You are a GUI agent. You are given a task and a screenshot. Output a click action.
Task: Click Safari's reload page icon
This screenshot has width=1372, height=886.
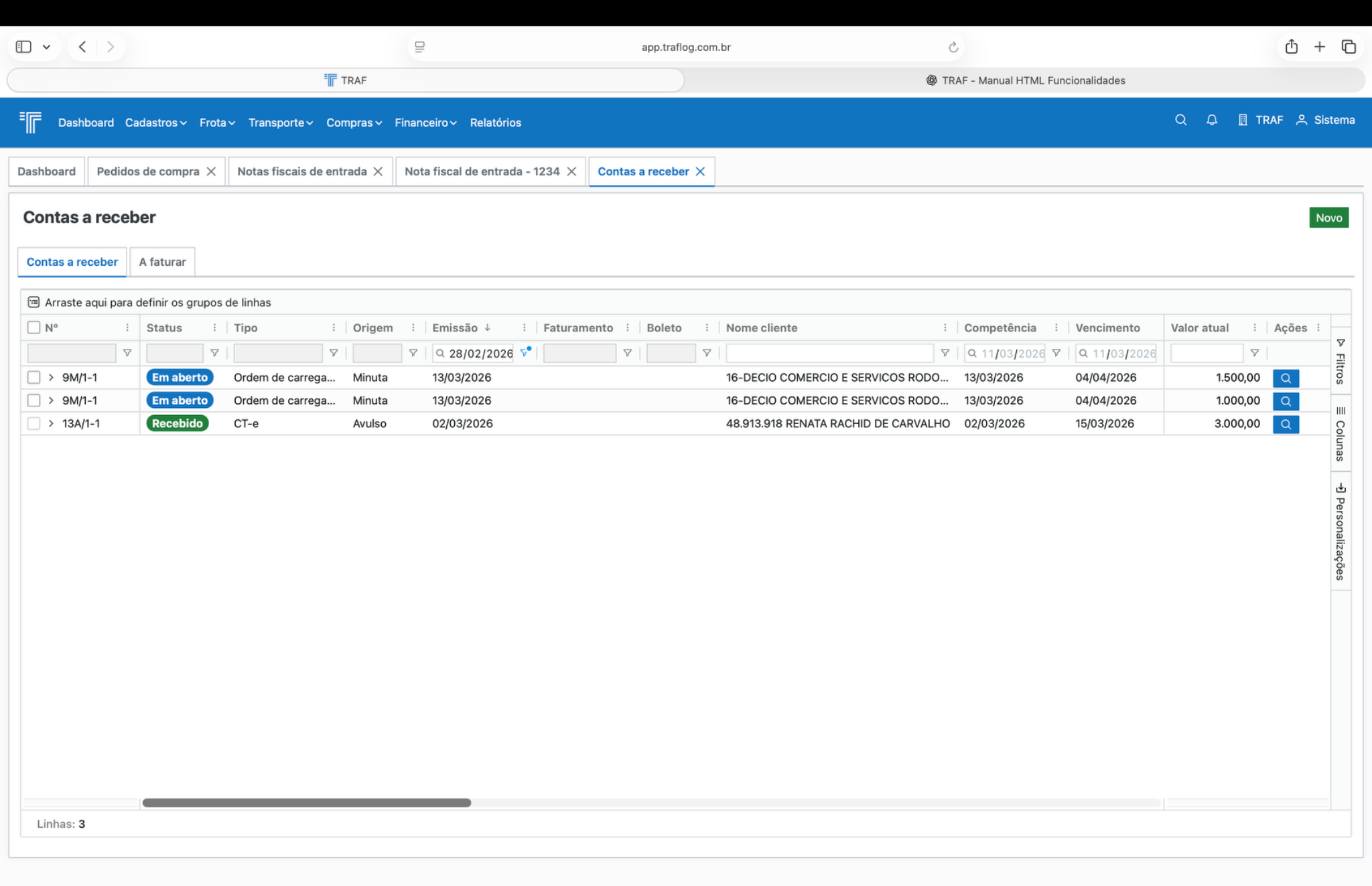(953, 47)
